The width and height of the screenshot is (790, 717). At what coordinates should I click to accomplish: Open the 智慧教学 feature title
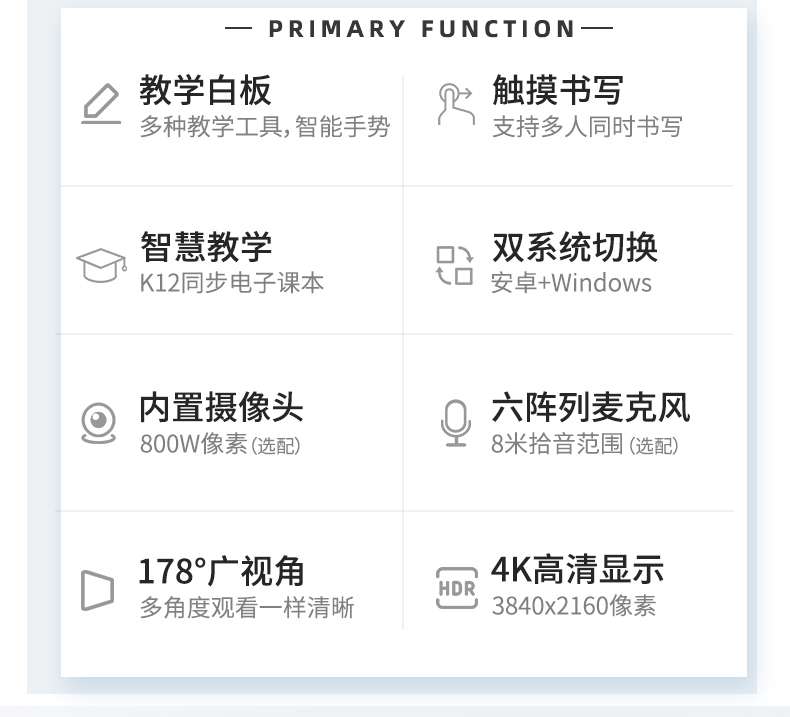click(205, 247)
